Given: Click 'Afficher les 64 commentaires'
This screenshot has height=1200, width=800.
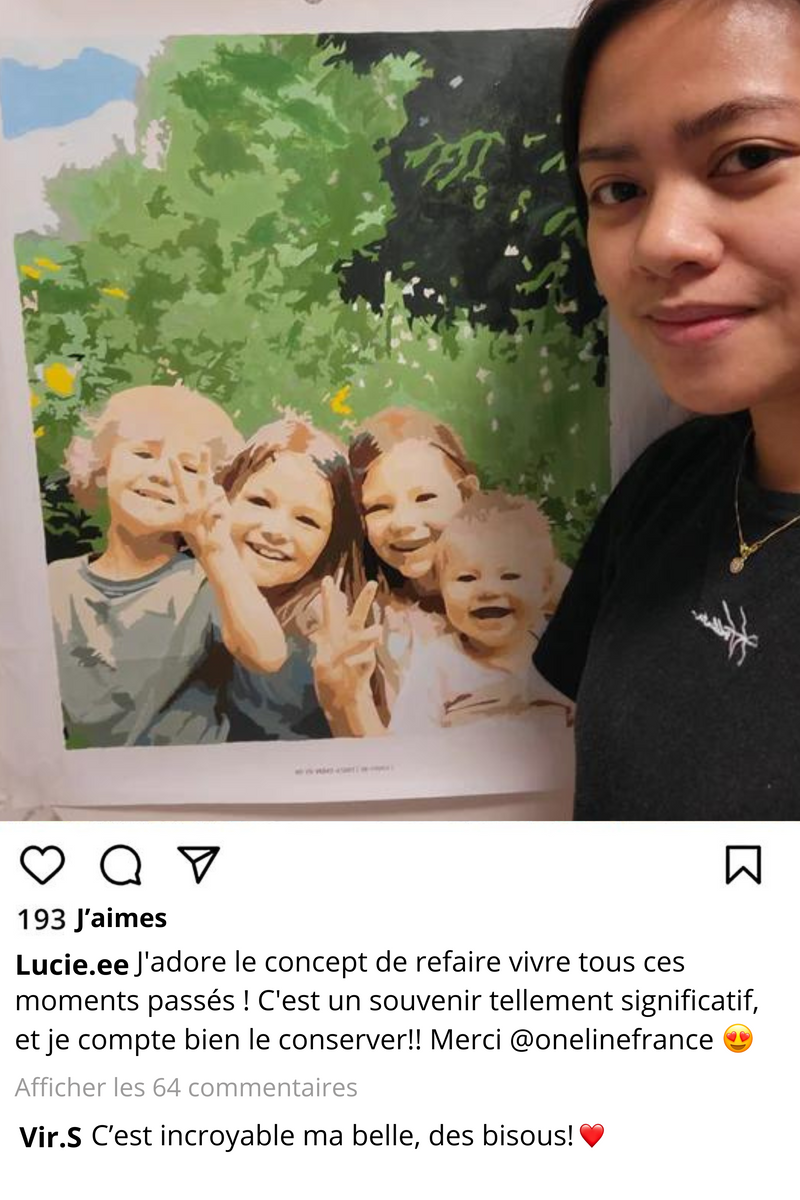Looking at the screenshot, I should 186,1087.
